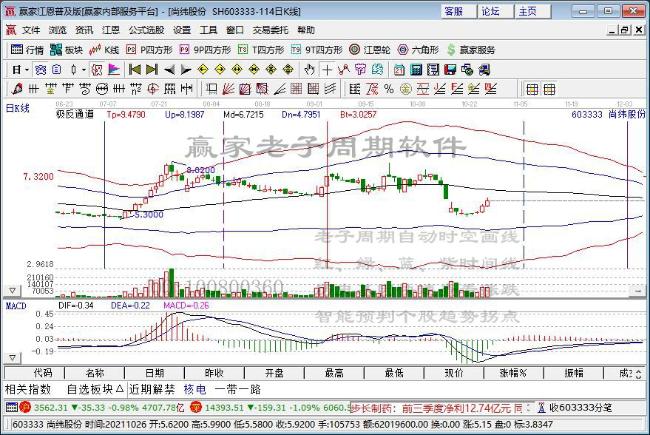Open the calculator icon in toolbar
The width and height of the screenshot is (650, 435).
click(416, 70)
